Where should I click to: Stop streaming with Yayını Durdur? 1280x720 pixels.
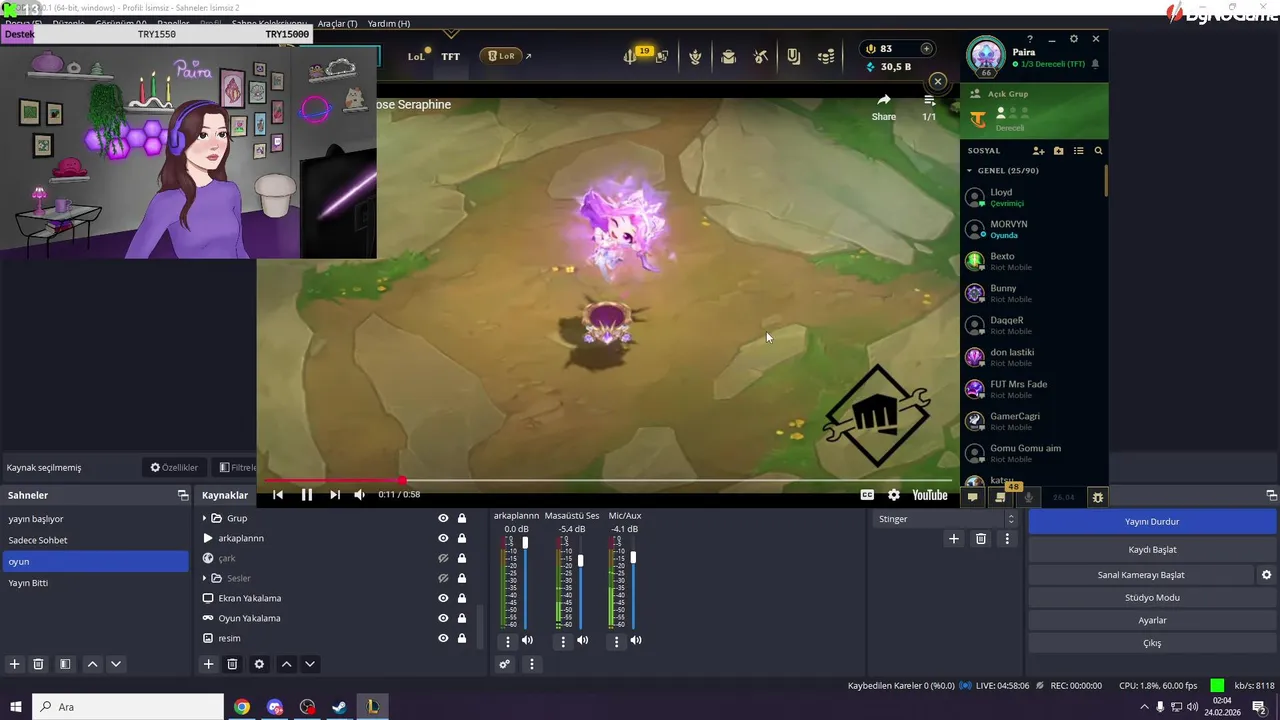[1152, 522]
